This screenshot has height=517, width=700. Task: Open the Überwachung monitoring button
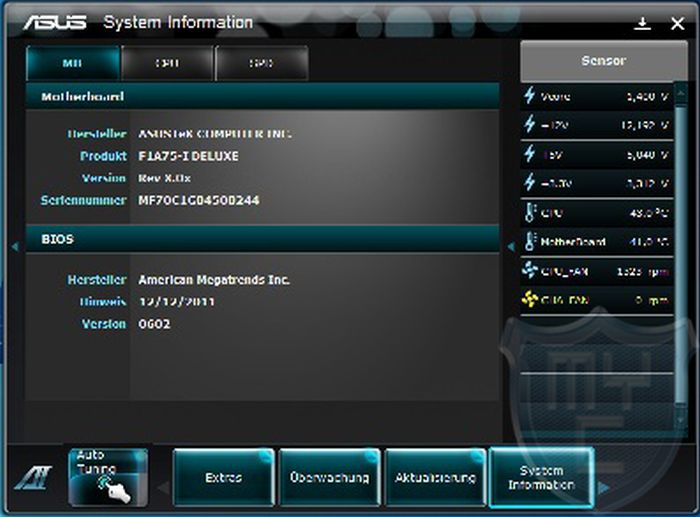point(329,477)
